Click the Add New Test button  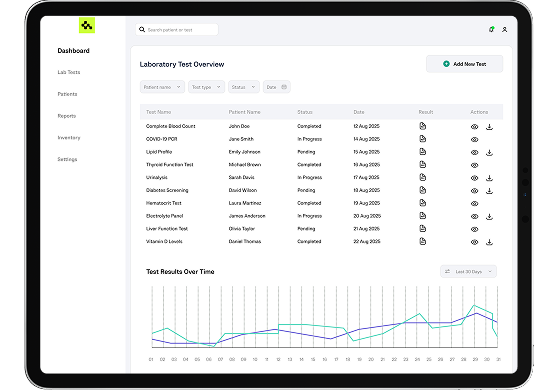coord(464,64)
